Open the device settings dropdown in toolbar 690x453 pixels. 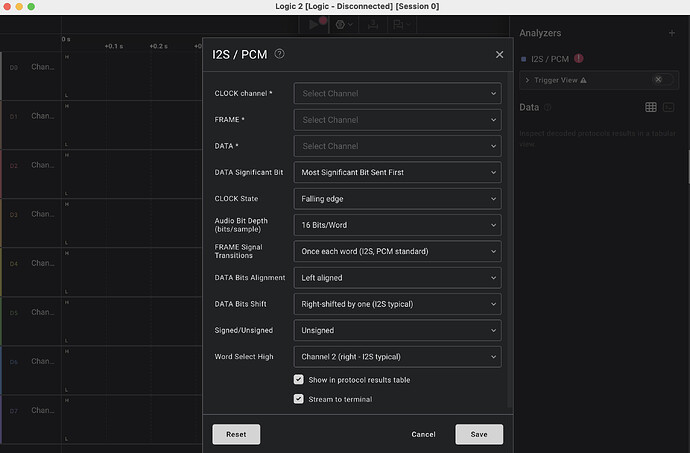(344, 25)
